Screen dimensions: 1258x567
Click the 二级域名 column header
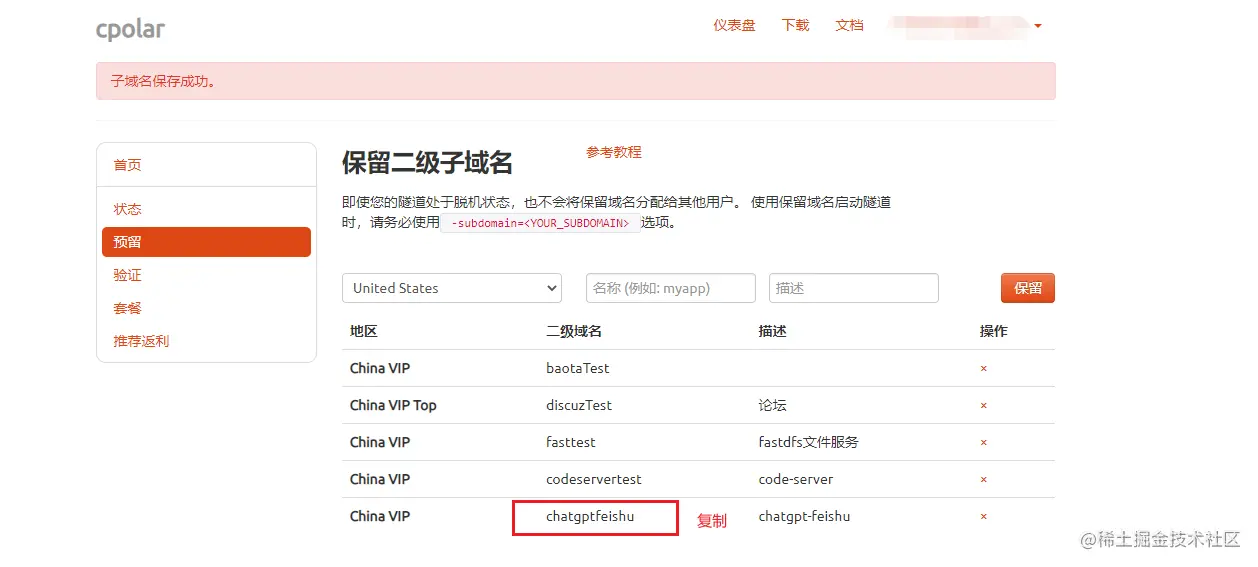coord(574,331)
